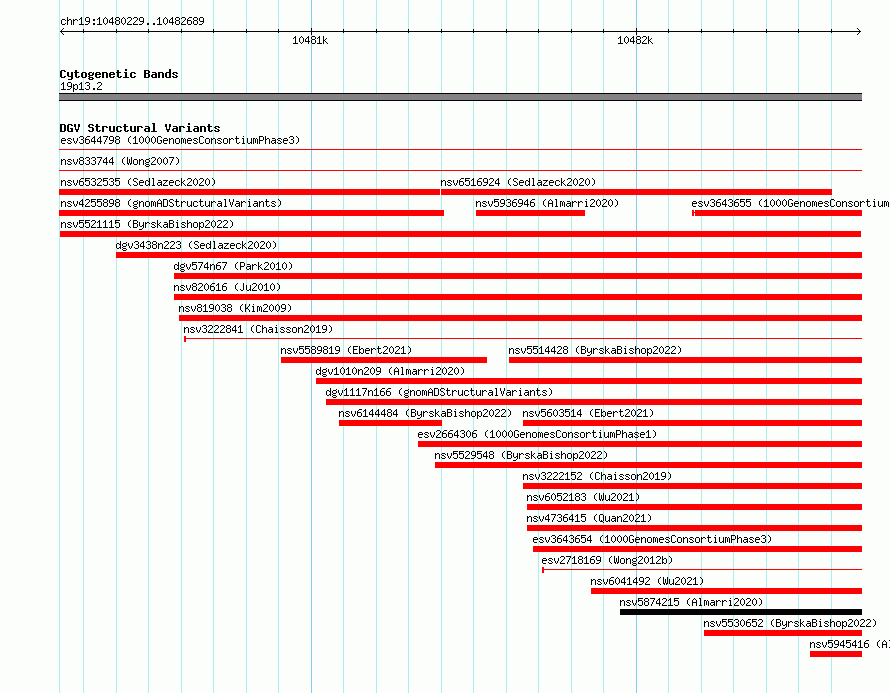This screenshot has height=693, width=890.
Task: Click the chr19:10480229..10482689 position label
Action: point(132,22)
